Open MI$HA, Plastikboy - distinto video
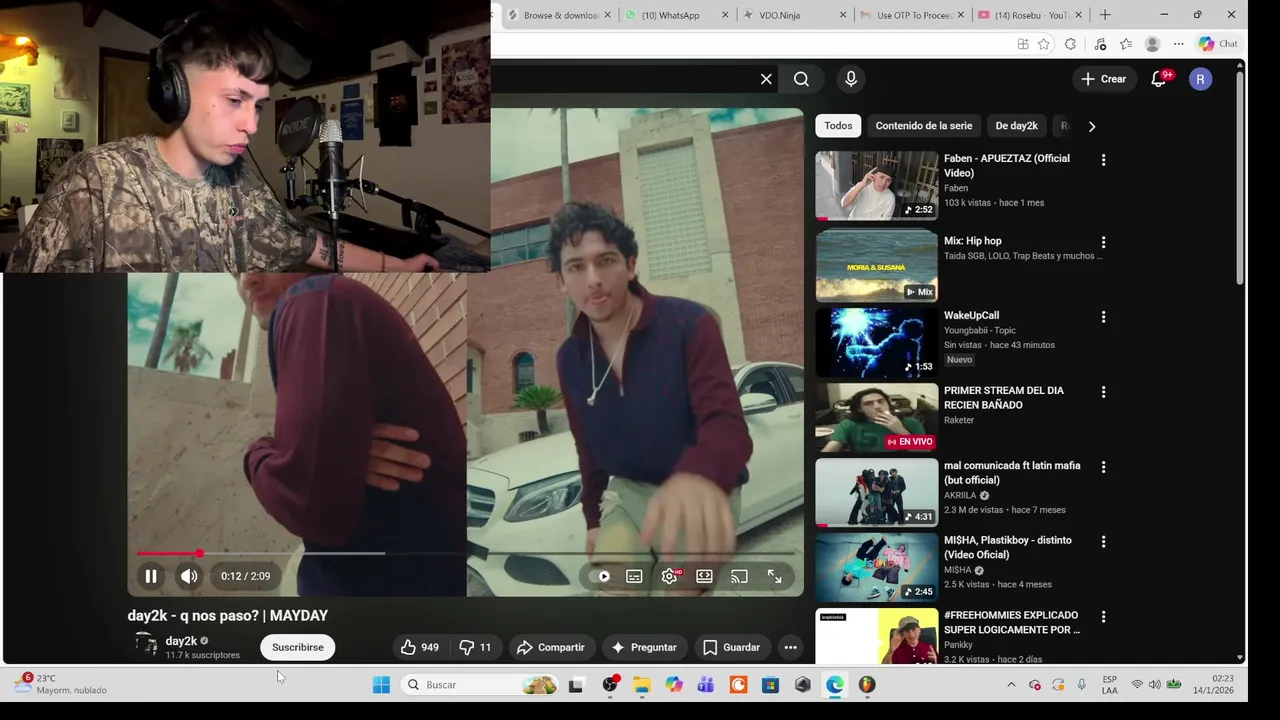The width and height of the screenshot is (1280, 720). [x=1007, y=547]
